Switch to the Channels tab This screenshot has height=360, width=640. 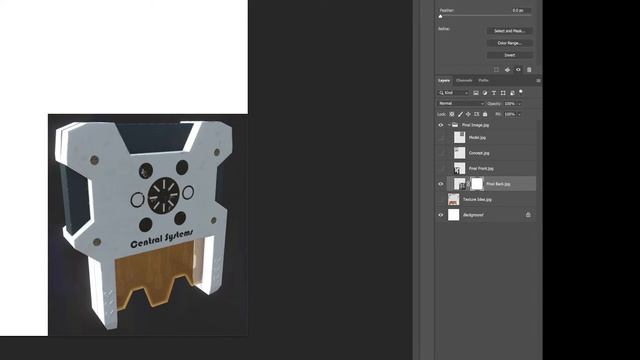[x=464, y=80]
